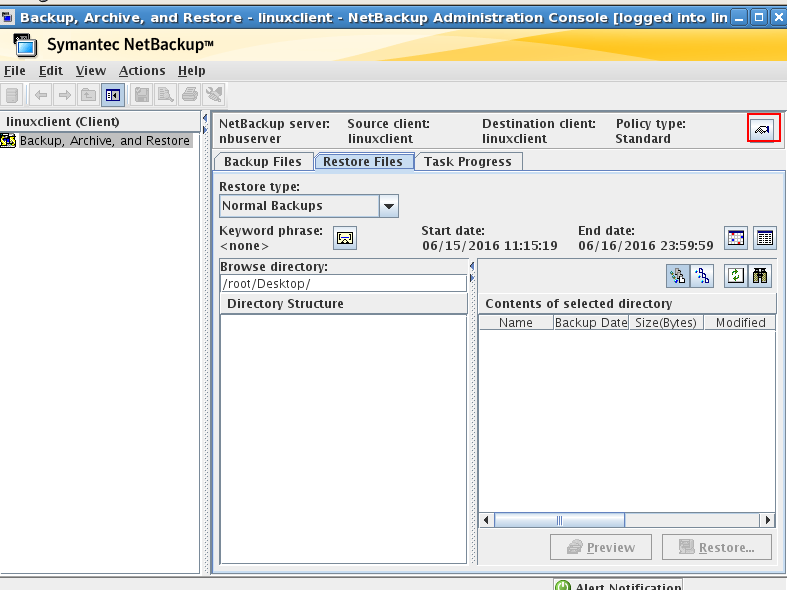Click the nbuserver server name text
The image size is (787, 590).
[250, 139]
